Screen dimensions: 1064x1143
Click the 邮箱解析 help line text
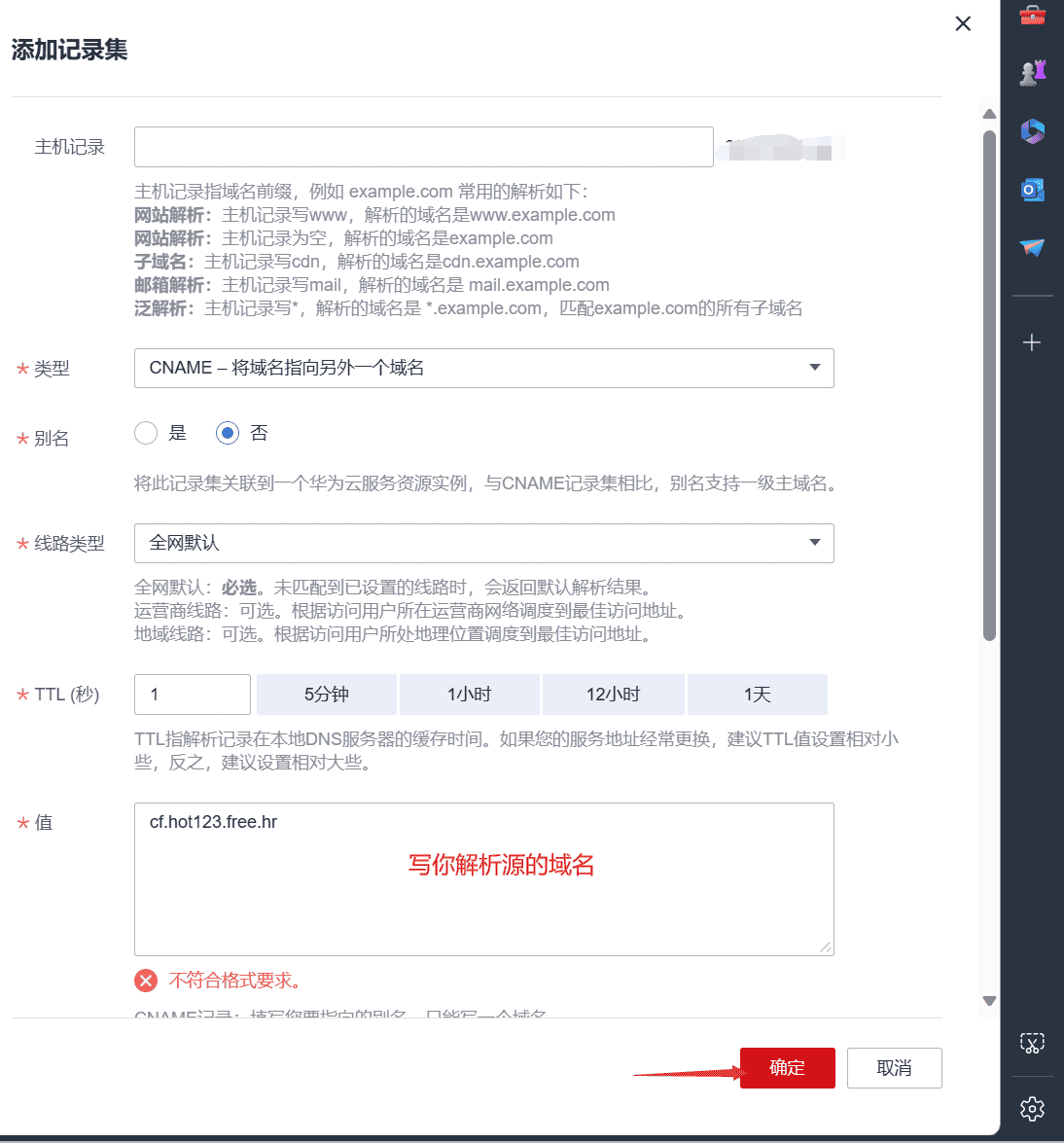[372, 285]
